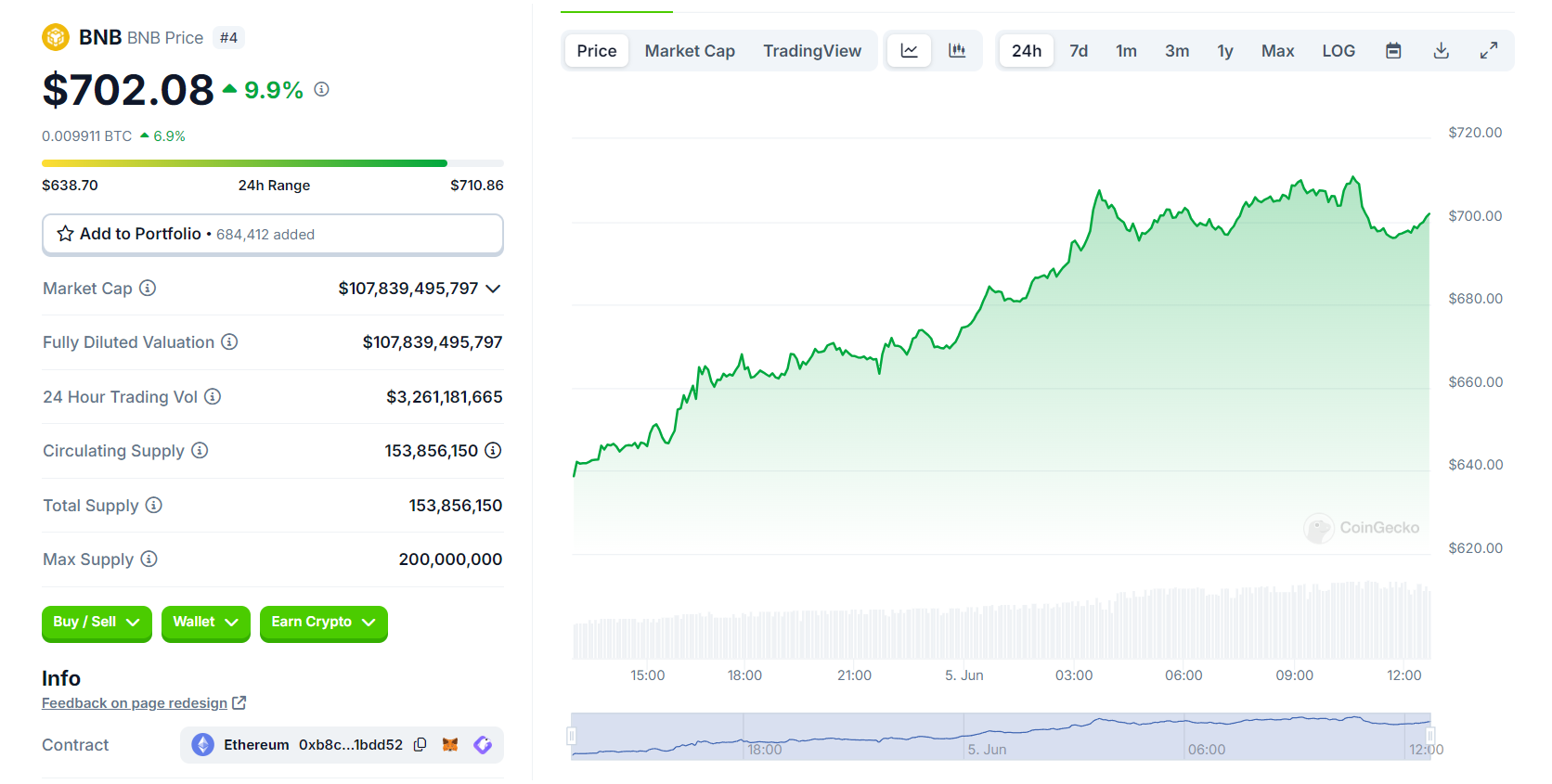Click info icon next to Circulating Supply value
Screen dimensions: 1552x784
point(493,451)
